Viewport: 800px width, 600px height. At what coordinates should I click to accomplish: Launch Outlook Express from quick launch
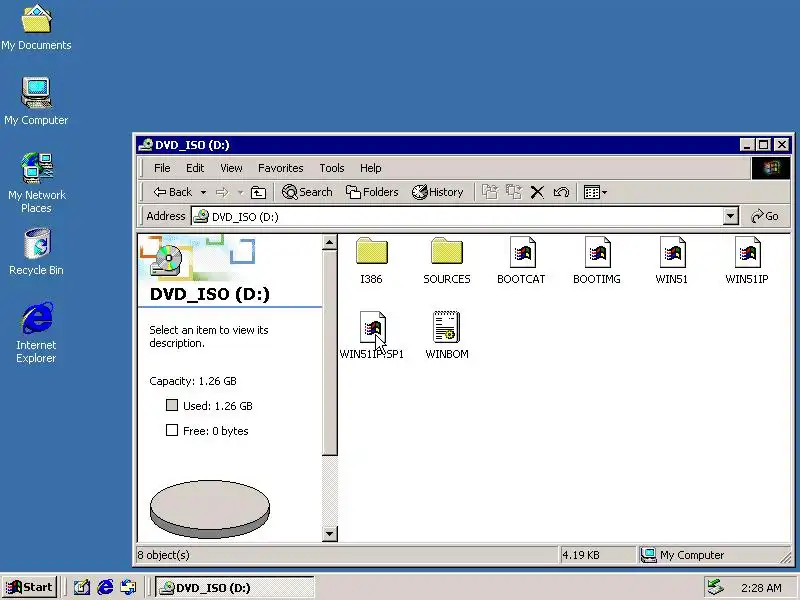[x=128, y=587]
